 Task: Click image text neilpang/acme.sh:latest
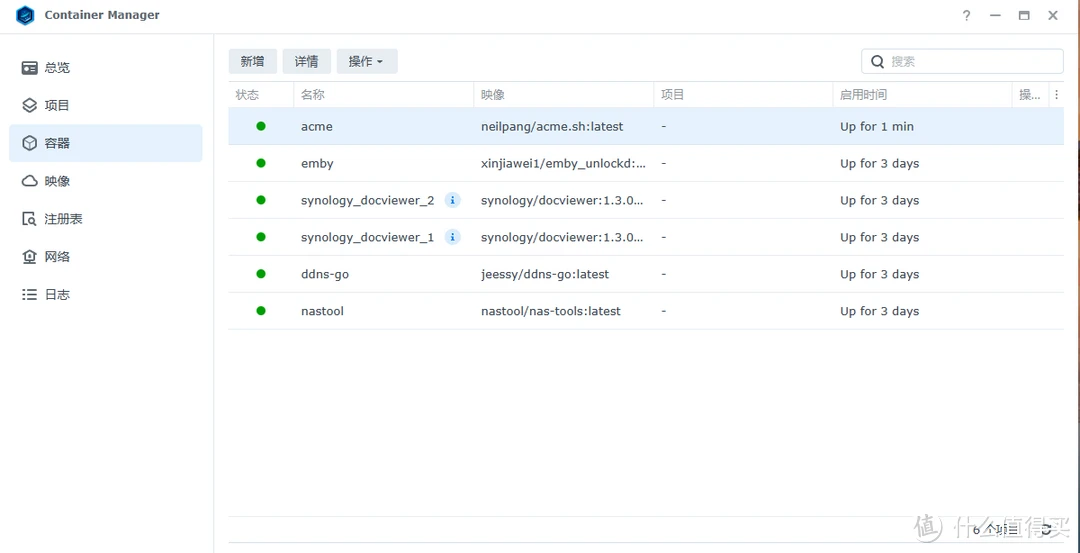tap(552, 127)
